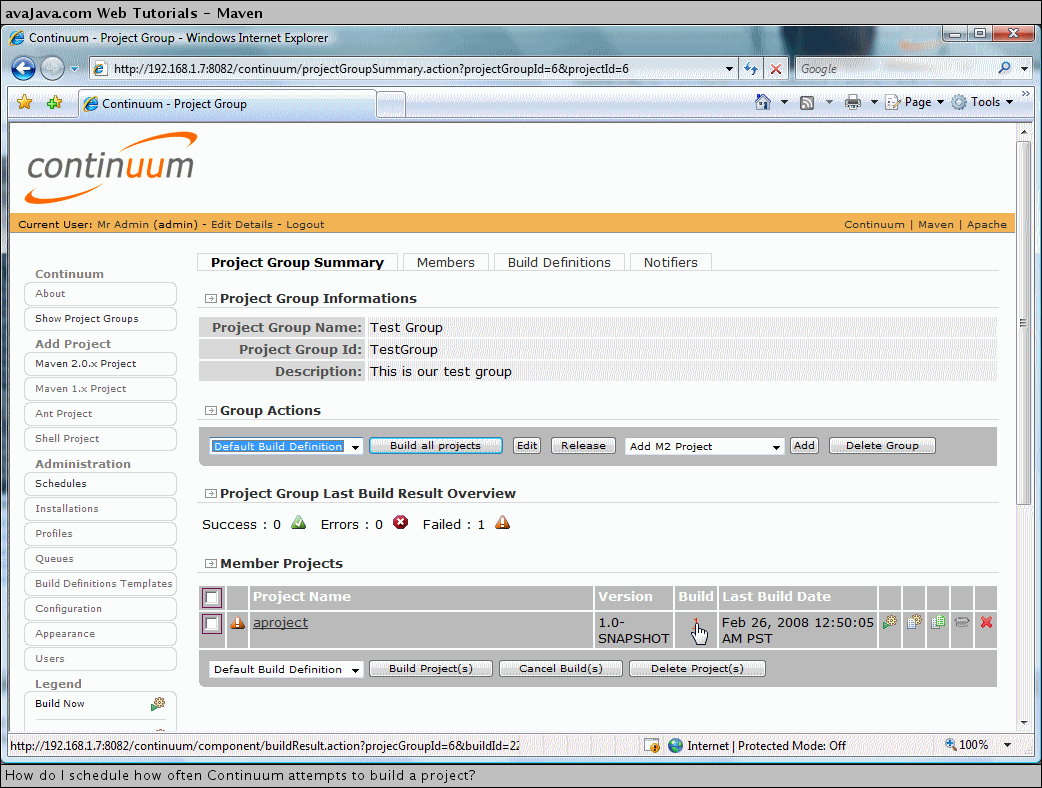
Task: Tick the aproject row checkbox
Action: [x=212, y=624]
